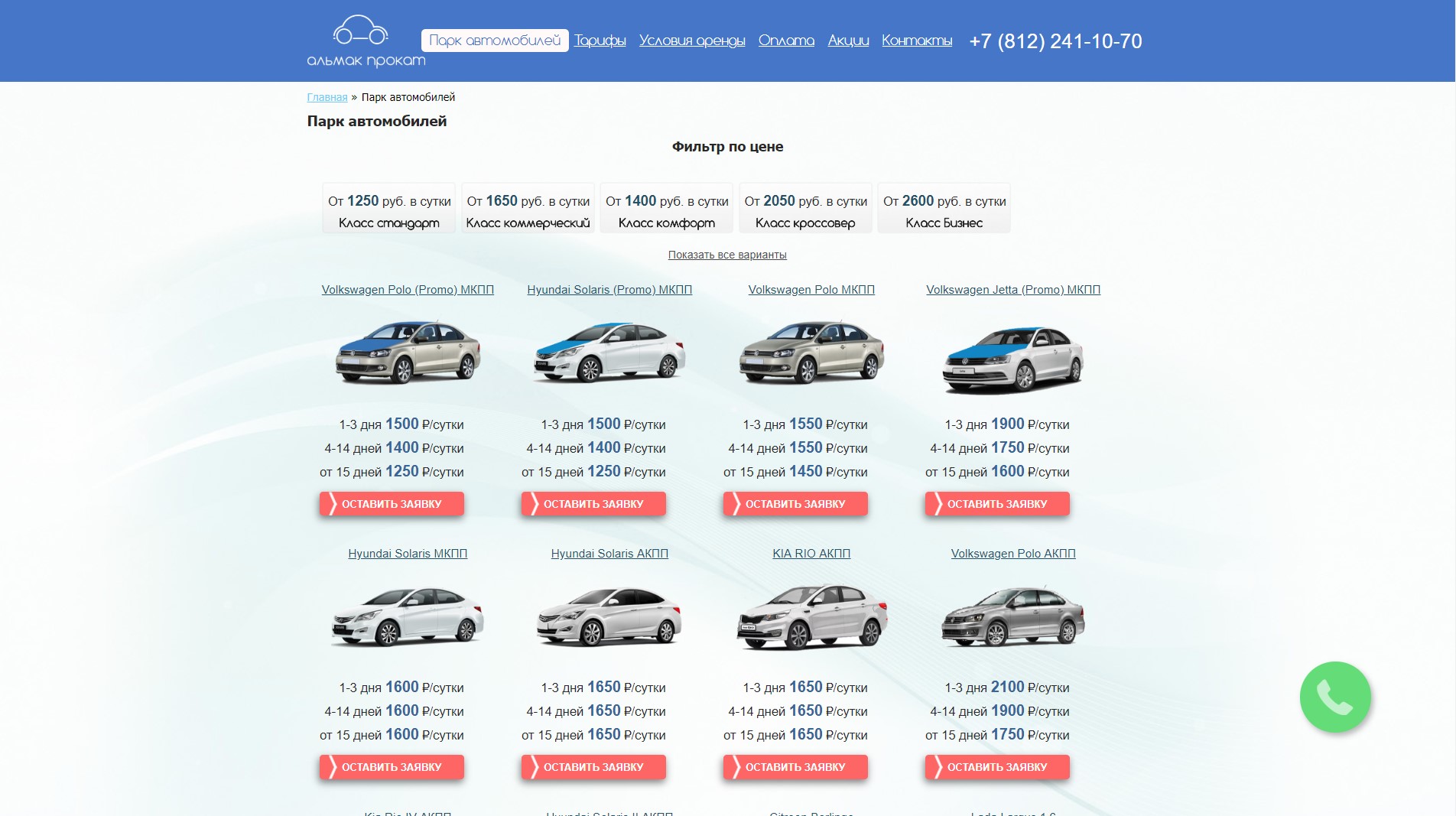
Task: Оставить заявку for Volkswagen Polo АКПП
Action: click(x=997, y=767)
